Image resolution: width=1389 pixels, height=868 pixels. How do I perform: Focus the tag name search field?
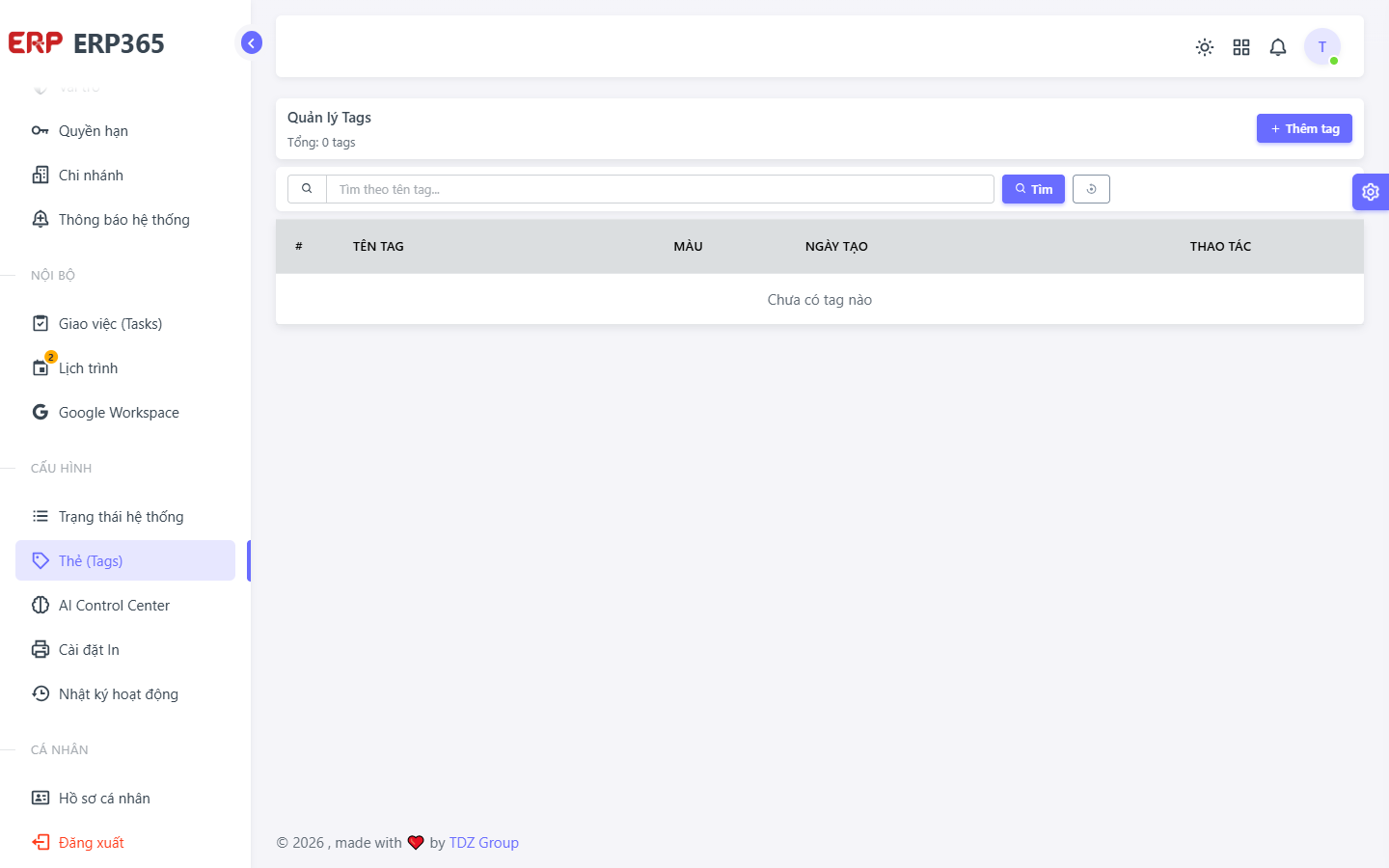660,189
